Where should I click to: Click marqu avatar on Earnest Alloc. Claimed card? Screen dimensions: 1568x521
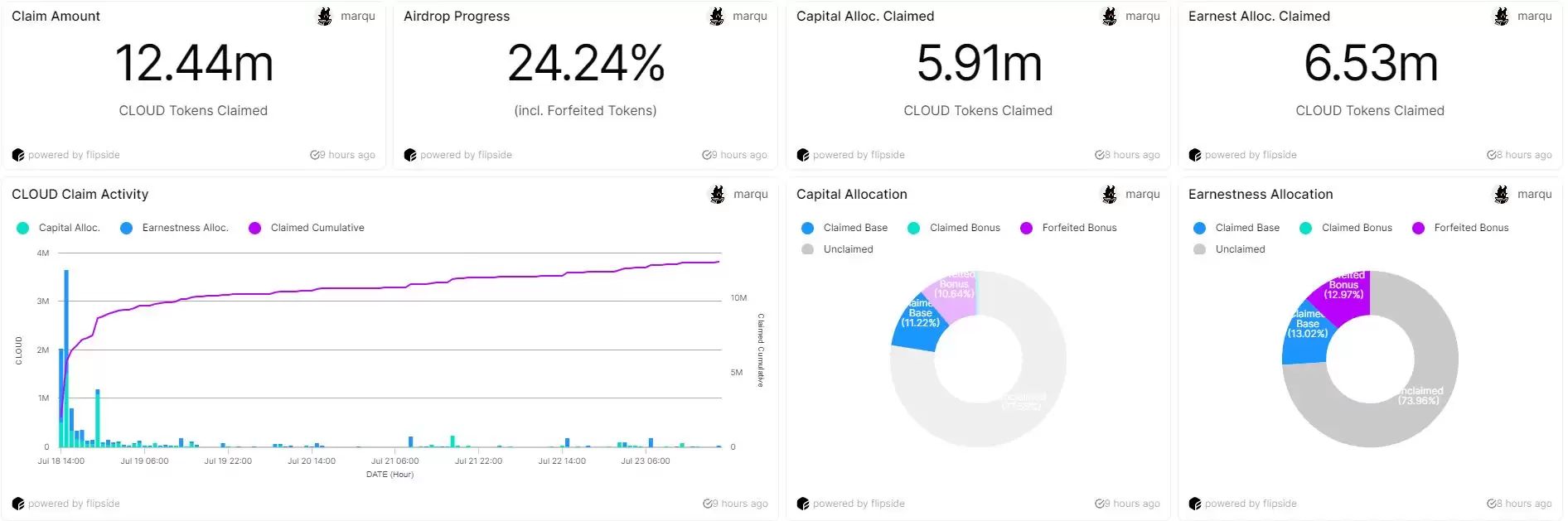pyautogui.click(x=1501, y=17)
